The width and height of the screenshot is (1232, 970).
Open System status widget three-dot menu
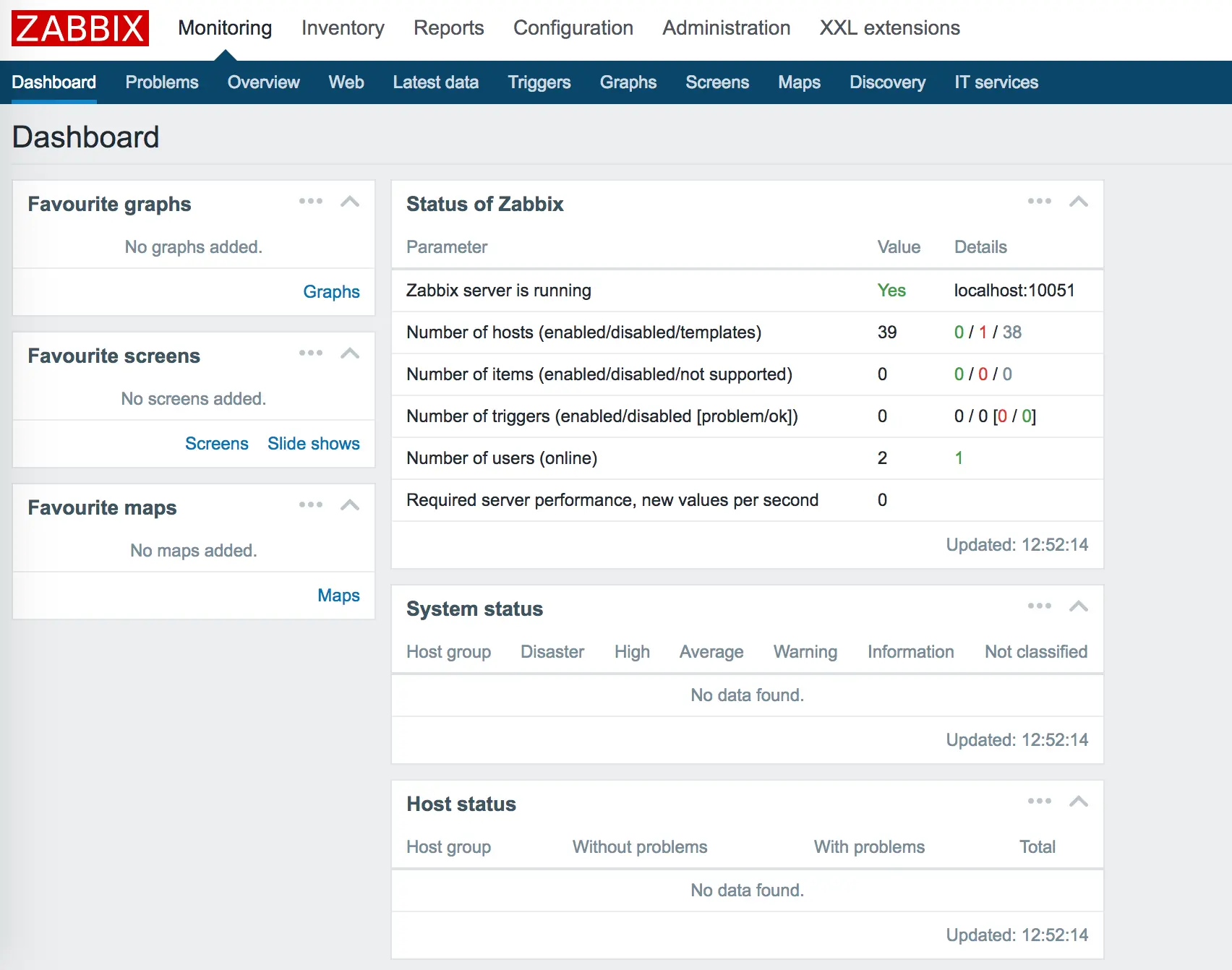tap(1040, 606)
